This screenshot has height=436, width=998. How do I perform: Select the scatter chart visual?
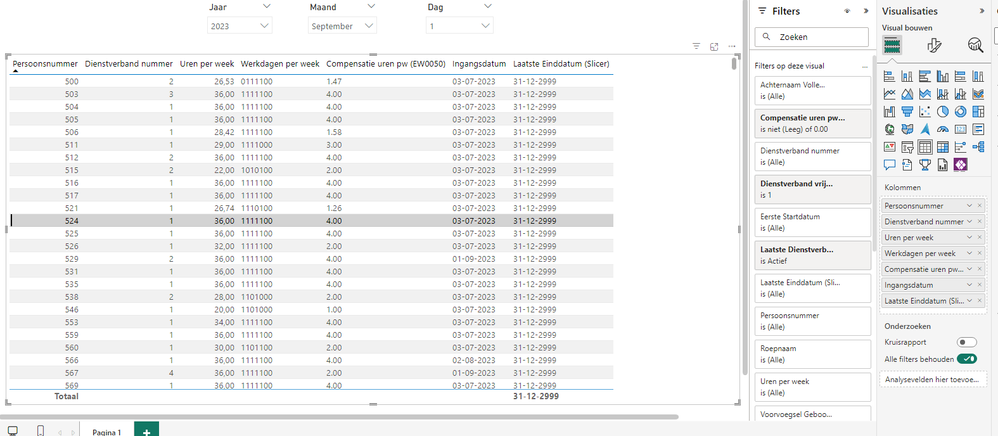pyautogui.click(x=925, y=112)
